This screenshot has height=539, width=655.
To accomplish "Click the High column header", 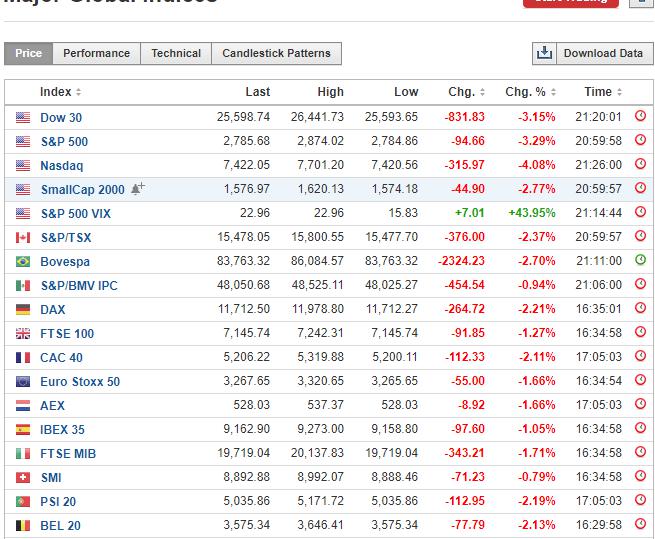I will pyautogui.click(x=330, y=92).
